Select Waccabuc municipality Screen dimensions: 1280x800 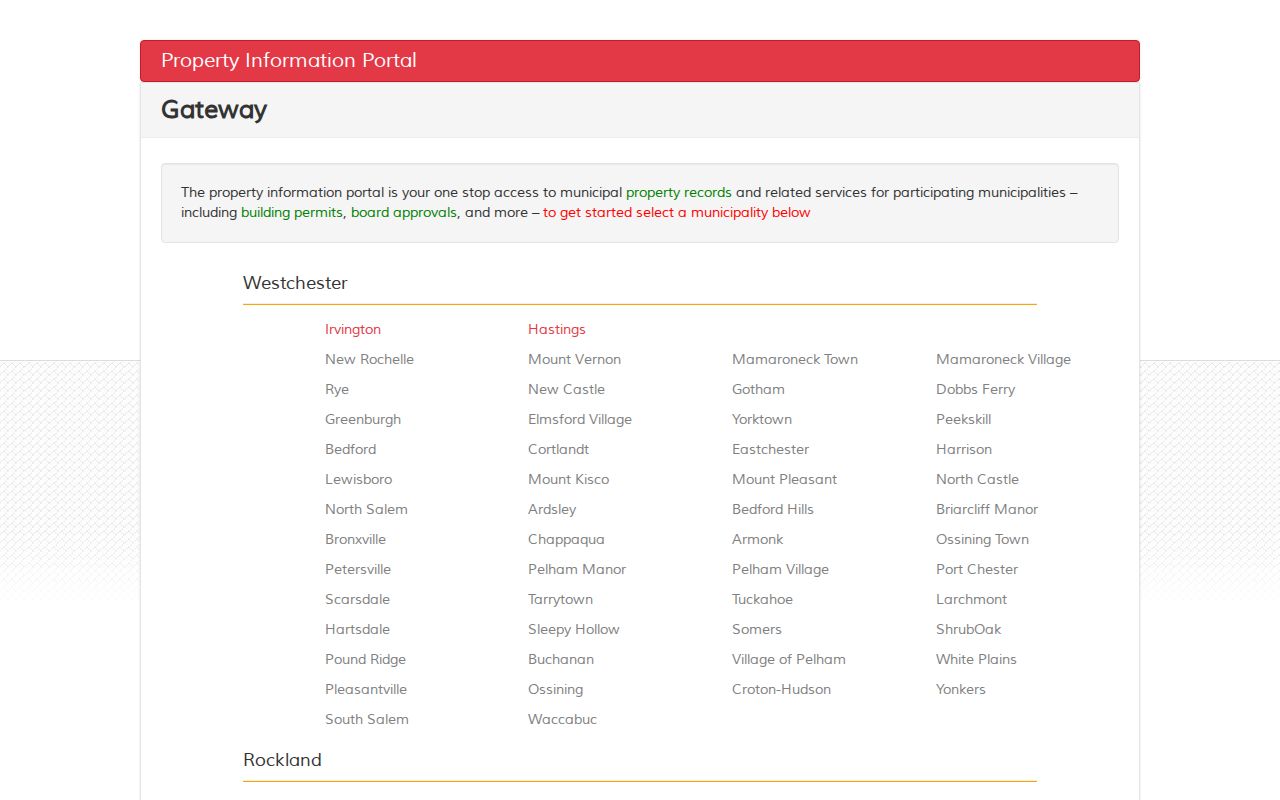click(562, 719)
